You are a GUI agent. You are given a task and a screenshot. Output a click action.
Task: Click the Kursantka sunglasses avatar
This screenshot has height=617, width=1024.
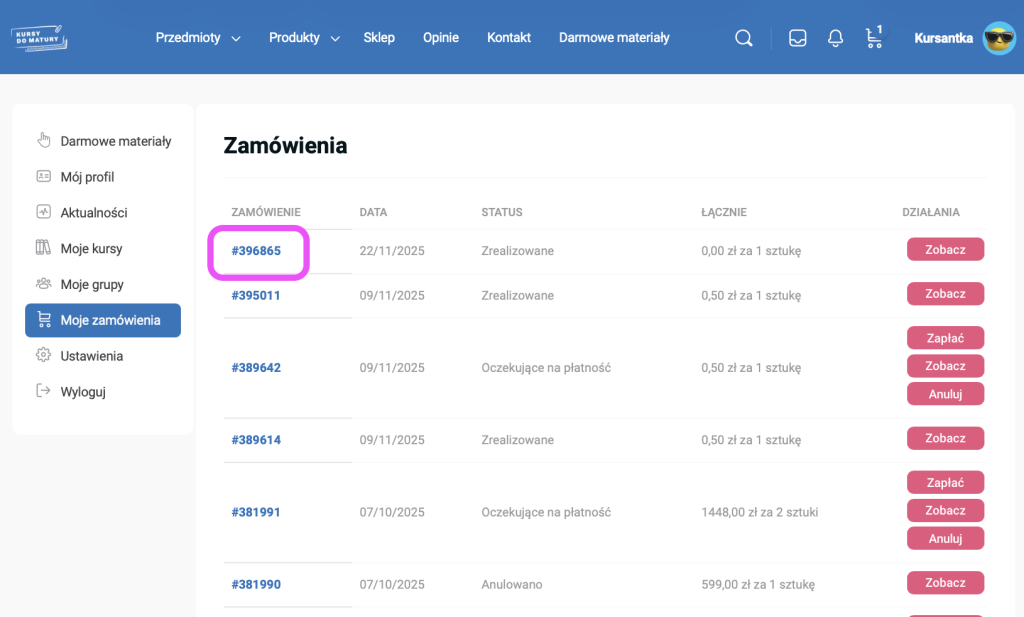(x=999, y=38)
